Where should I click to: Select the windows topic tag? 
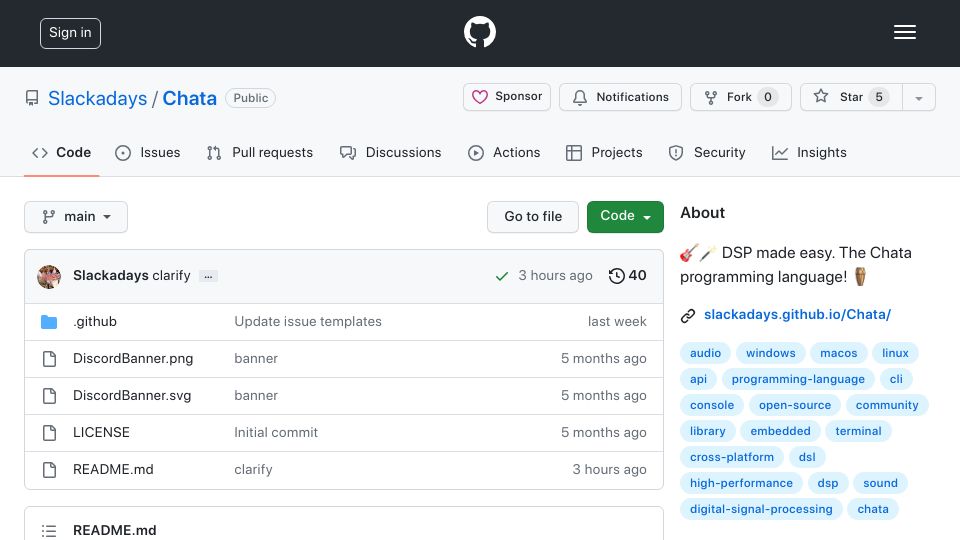(x=770, y=353)
